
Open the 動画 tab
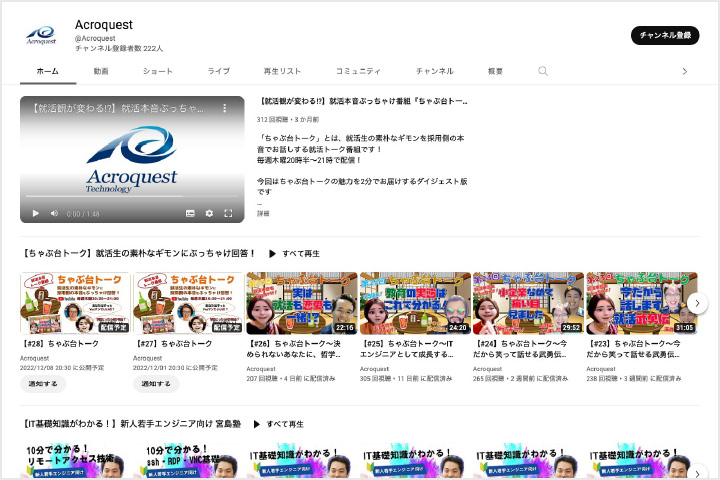tap(101, 71)
